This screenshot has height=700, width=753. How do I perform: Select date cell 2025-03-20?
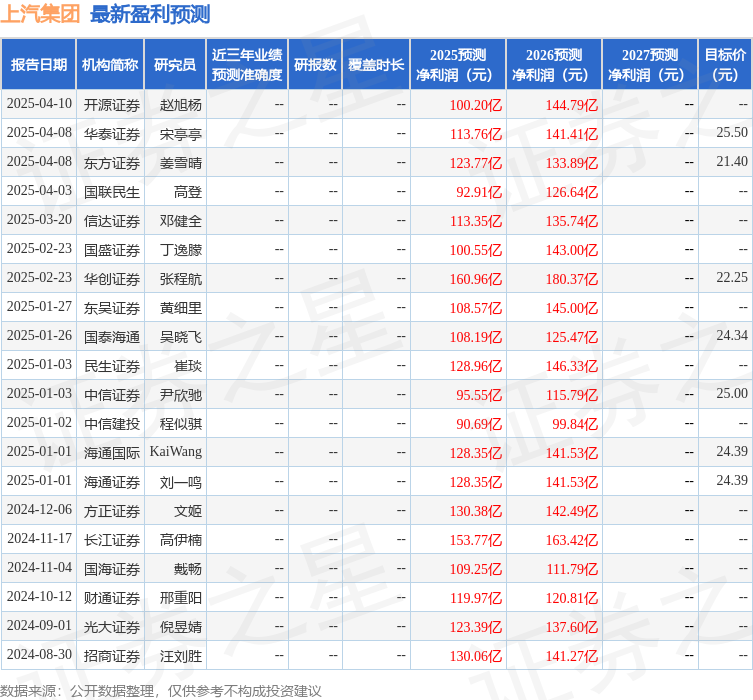click(39, 219)
